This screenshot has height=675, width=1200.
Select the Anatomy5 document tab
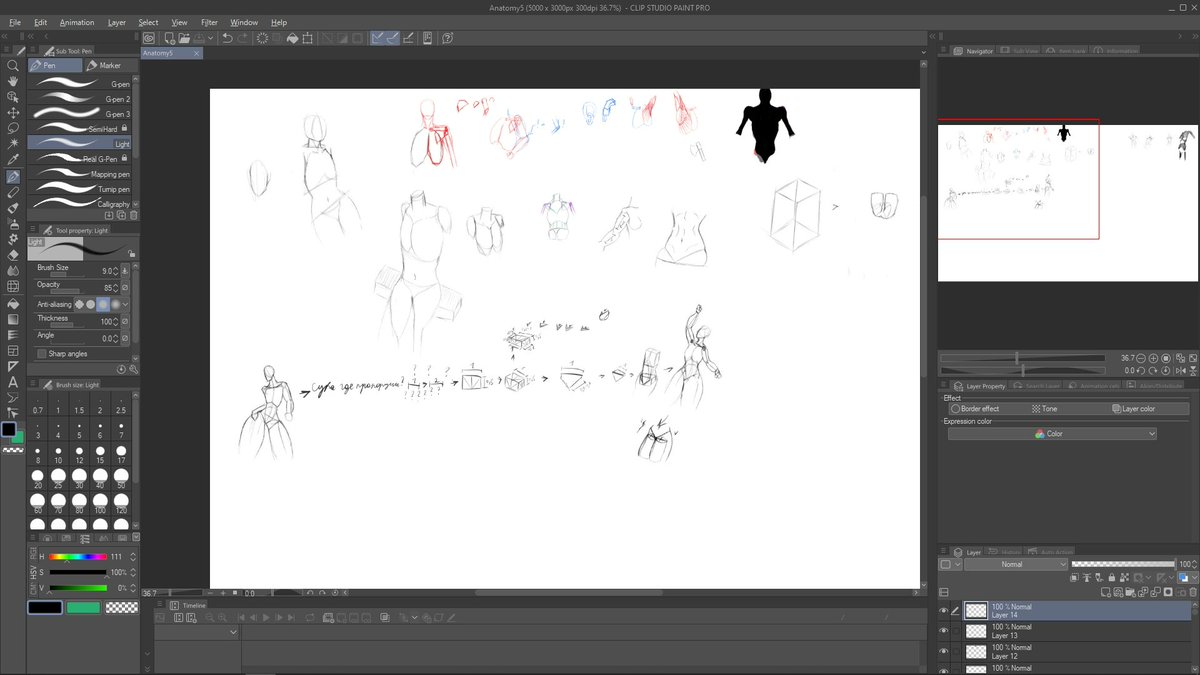[171, 53]
